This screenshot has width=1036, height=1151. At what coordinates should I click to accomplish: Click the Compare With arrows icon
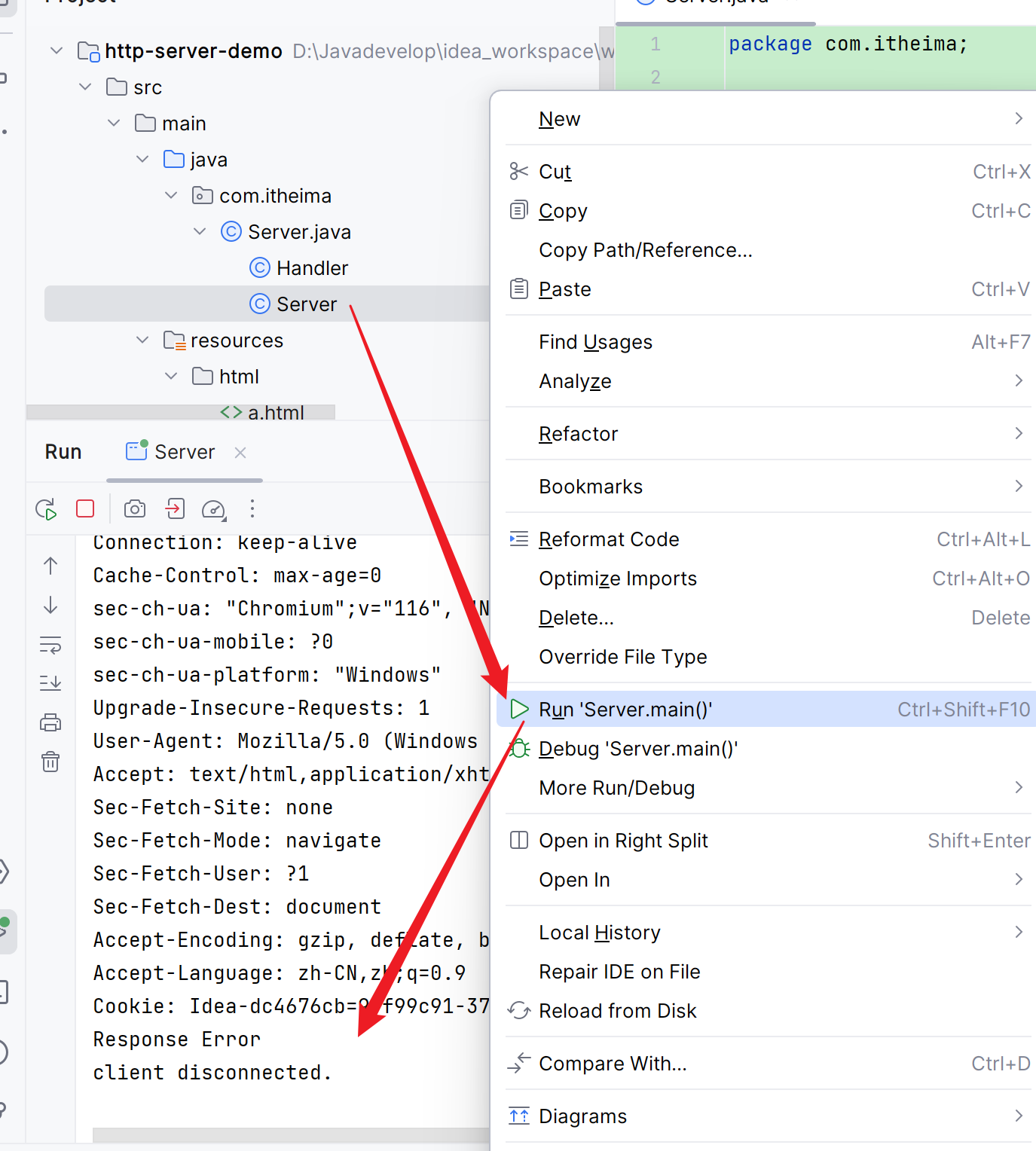(519, 1063)
